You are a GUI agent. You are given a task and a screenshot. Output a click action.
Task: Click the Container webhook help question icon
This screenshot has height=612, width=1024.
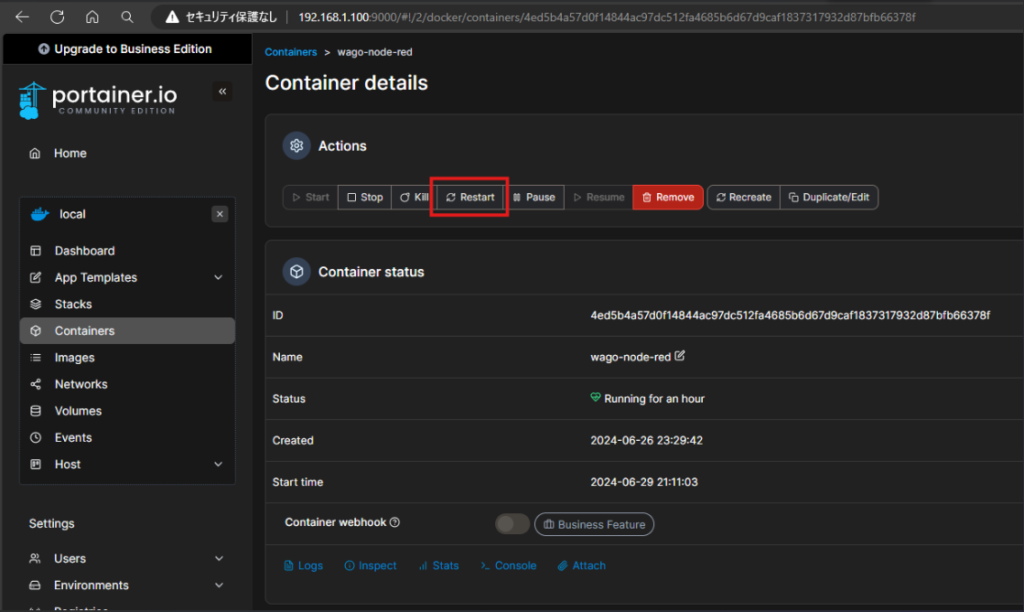[394, 522]
